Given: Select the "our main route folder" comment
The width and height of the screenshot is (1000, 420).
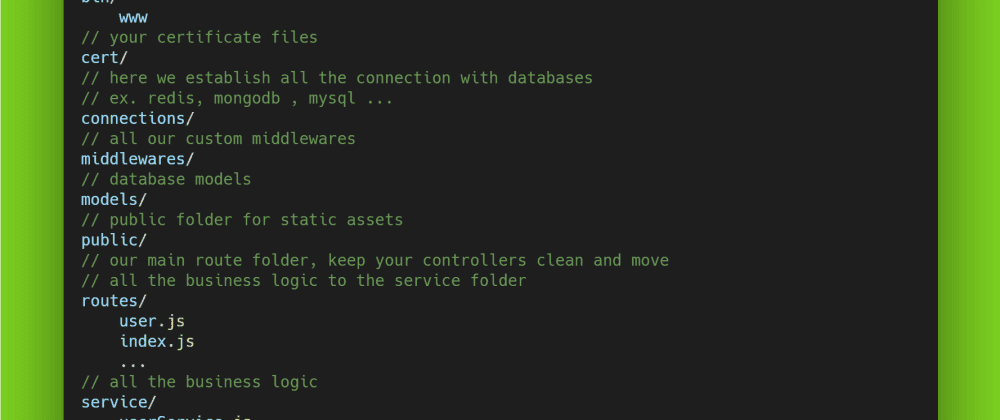Looking at the screenshot, I should point(375,260).
